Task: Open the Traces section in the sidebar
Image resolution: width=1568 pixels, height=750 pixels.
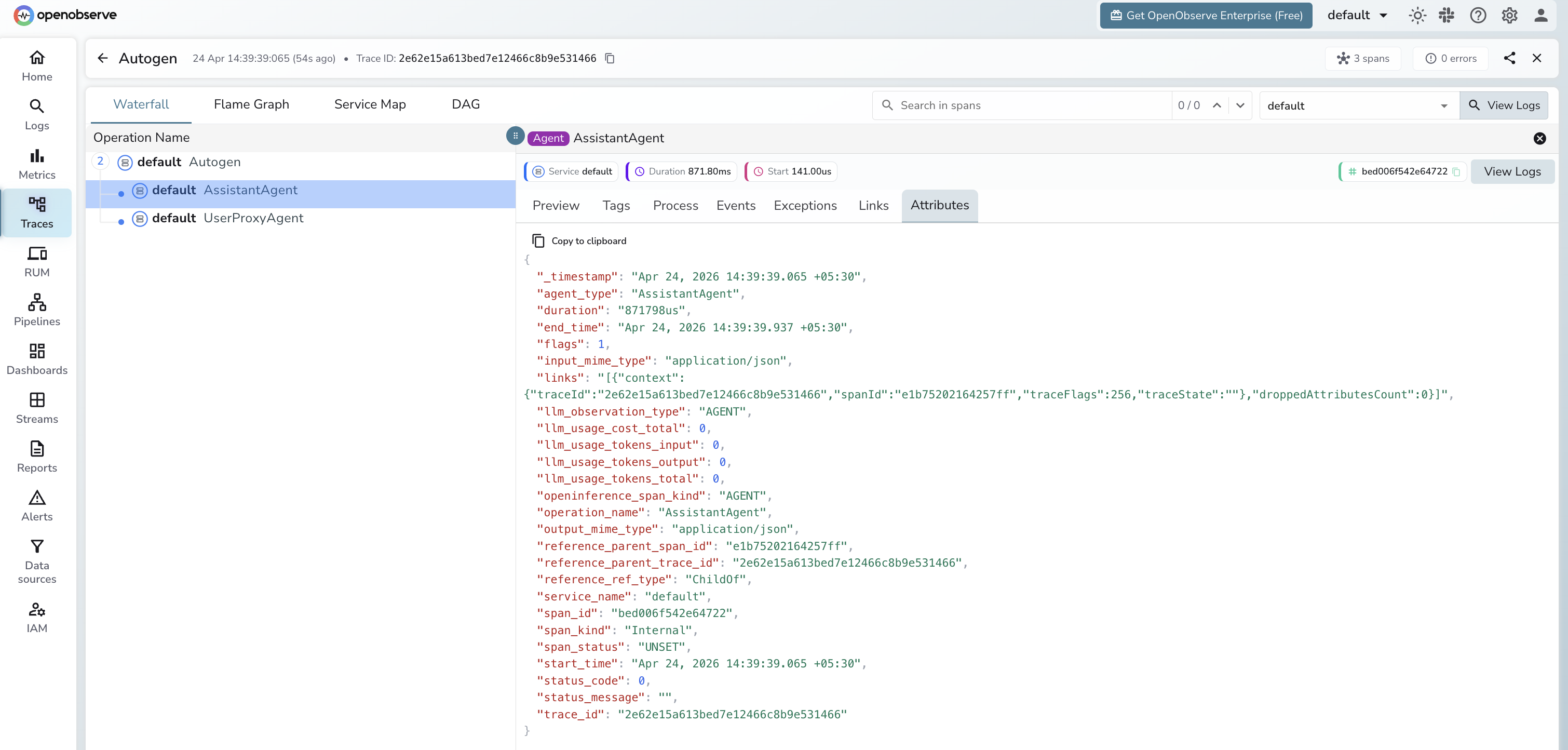Action: pyautogui.click(x=36, y=213)
